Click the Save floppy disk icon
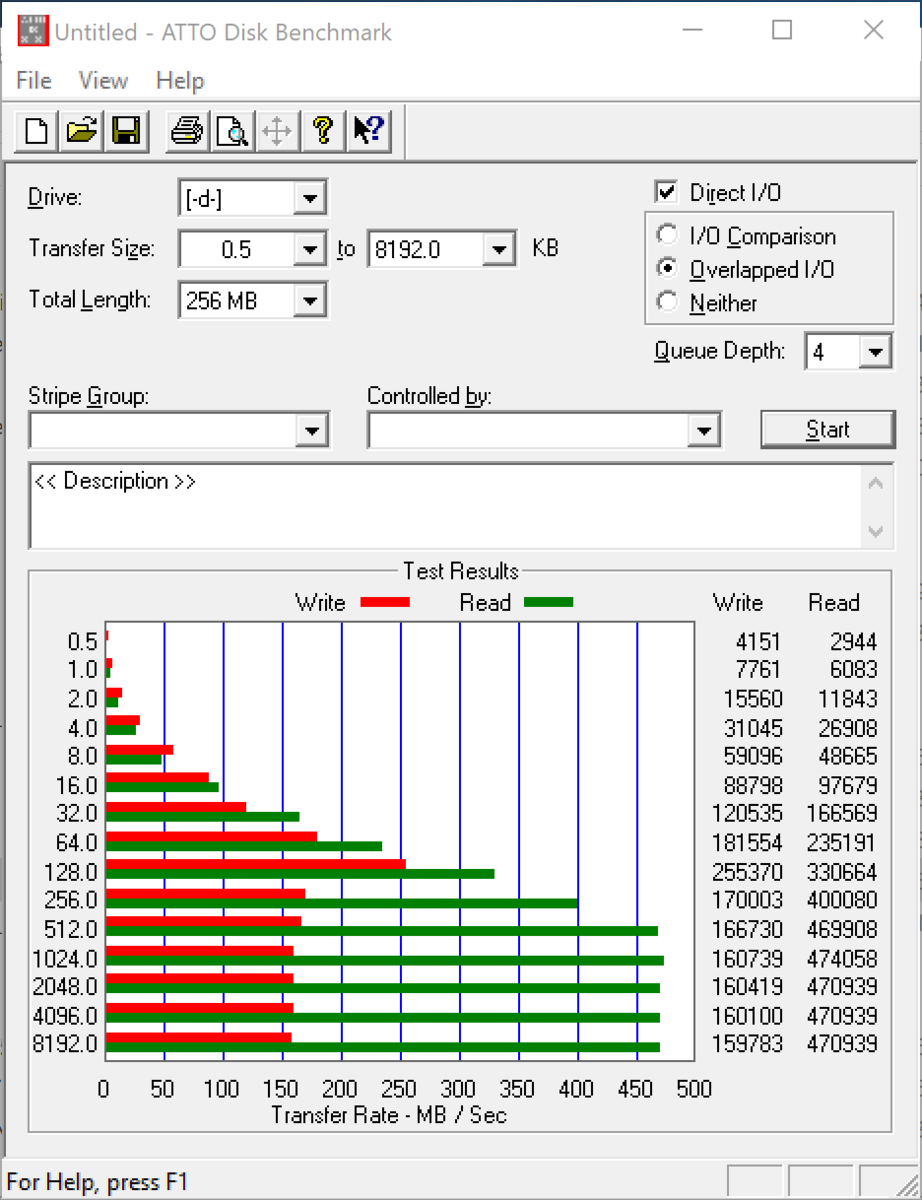Screen dimensions: 922x1200 tap(126, 130)
